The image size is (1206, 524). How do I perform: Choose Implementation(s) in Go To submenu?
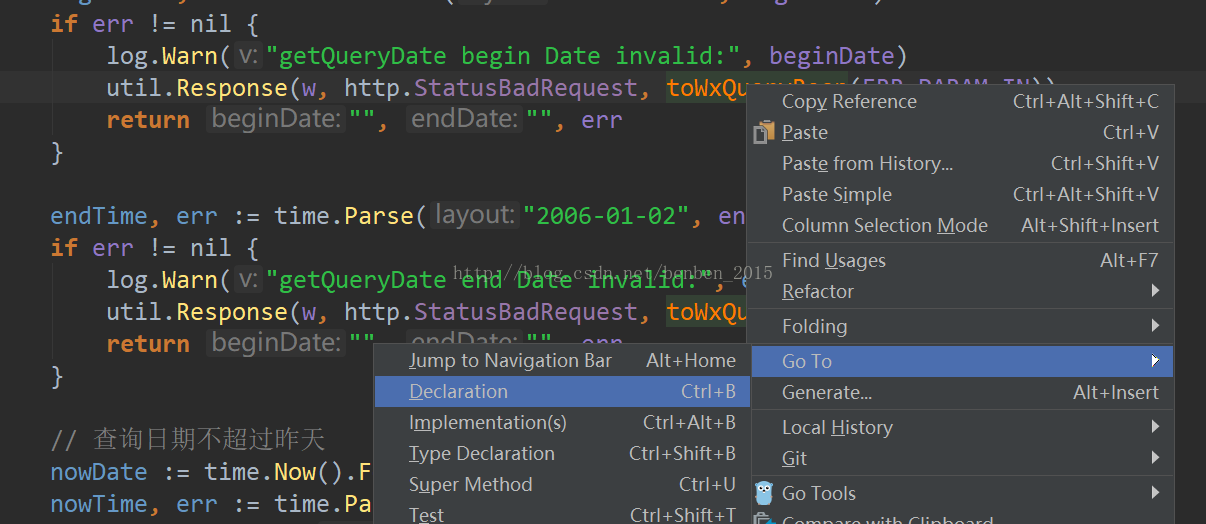coord(487,422)
